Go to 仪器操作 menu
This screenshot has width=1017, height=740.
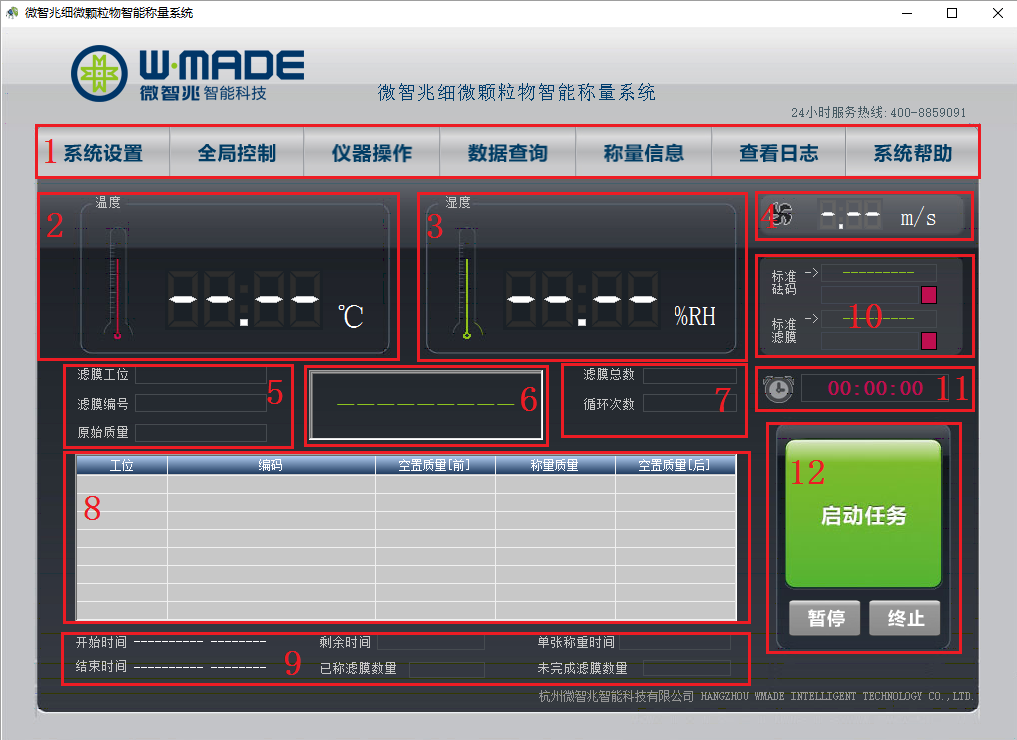[x=372, y=153]
